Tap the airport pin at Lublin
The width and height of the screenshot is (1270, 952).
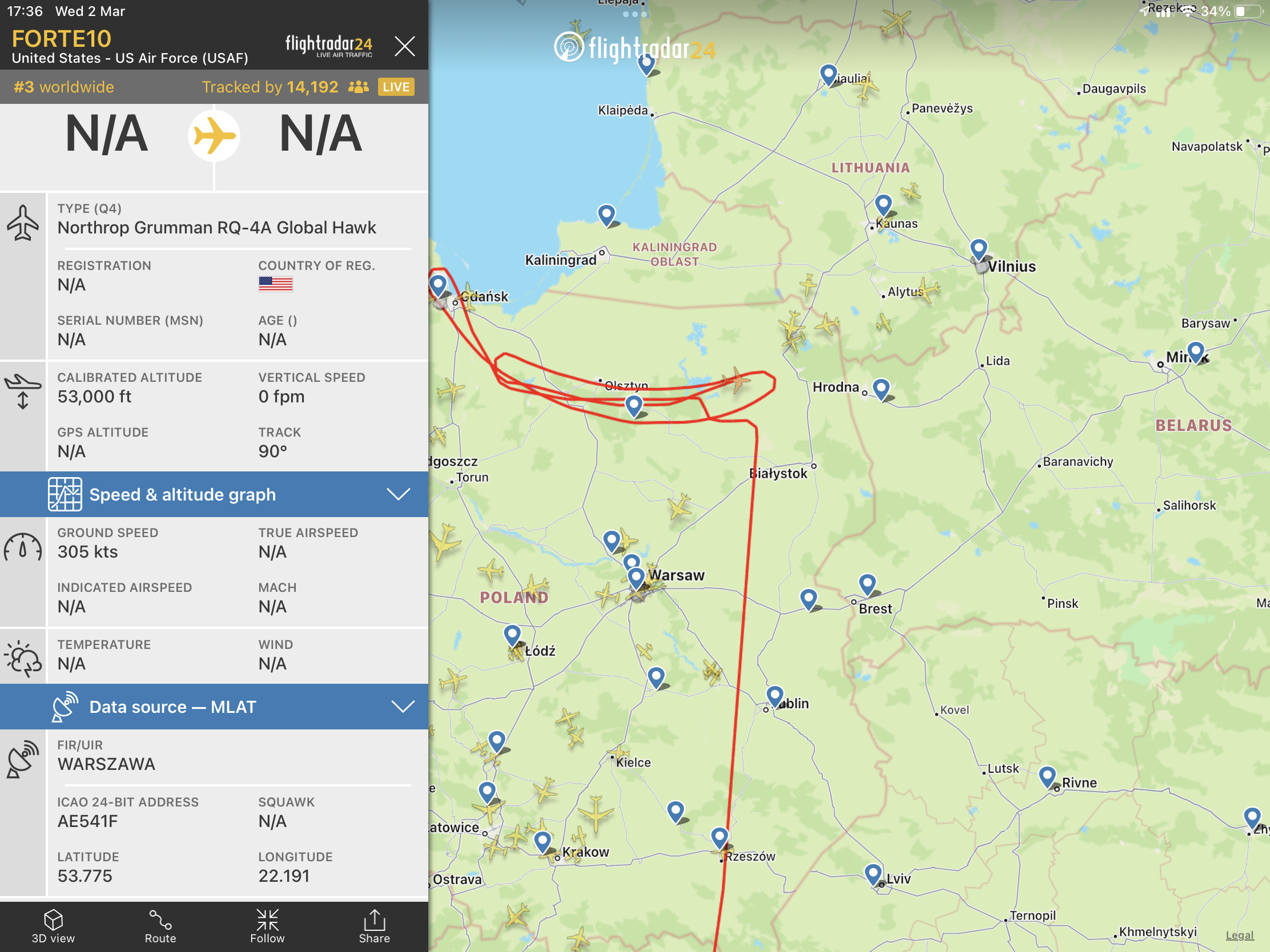[x=775, y=697]
